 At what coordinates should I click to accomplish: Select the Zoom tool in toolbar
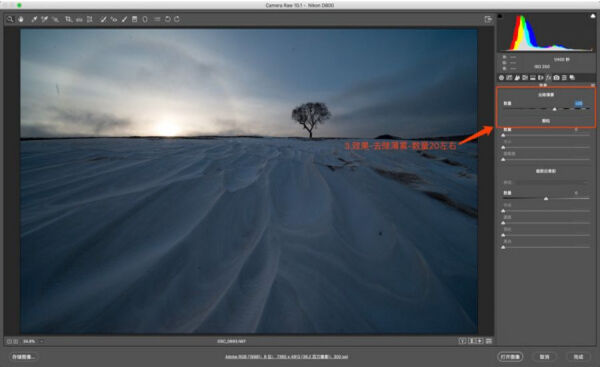click(10, 19)
